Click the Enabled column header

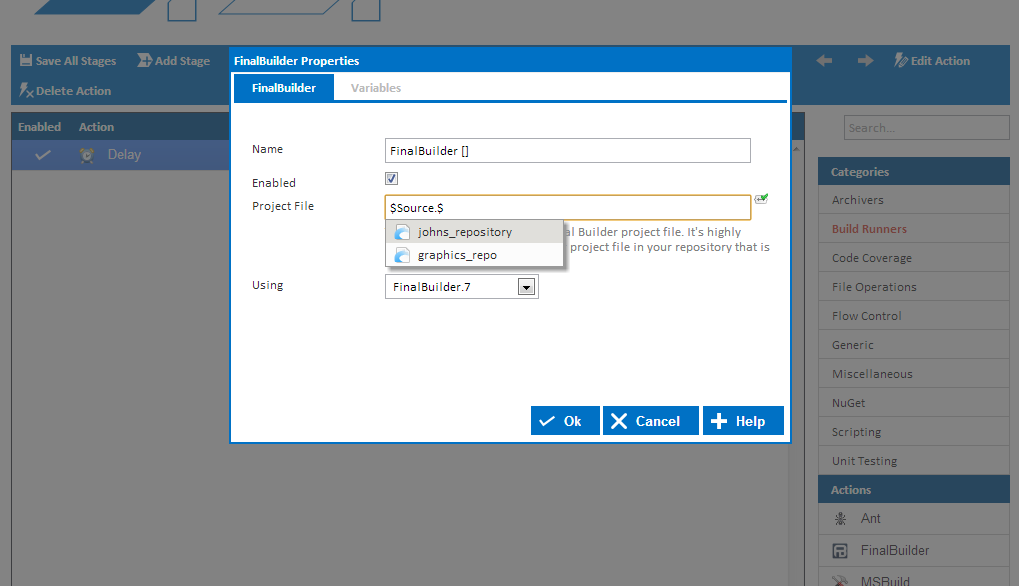click(40, 127)
